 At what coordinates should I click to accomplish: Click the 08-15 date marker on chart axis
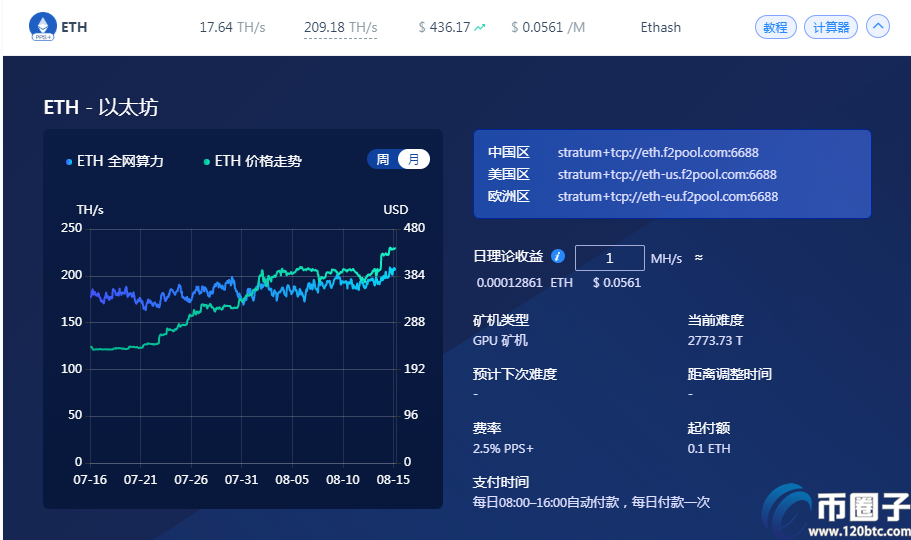(x=393, y=480)
